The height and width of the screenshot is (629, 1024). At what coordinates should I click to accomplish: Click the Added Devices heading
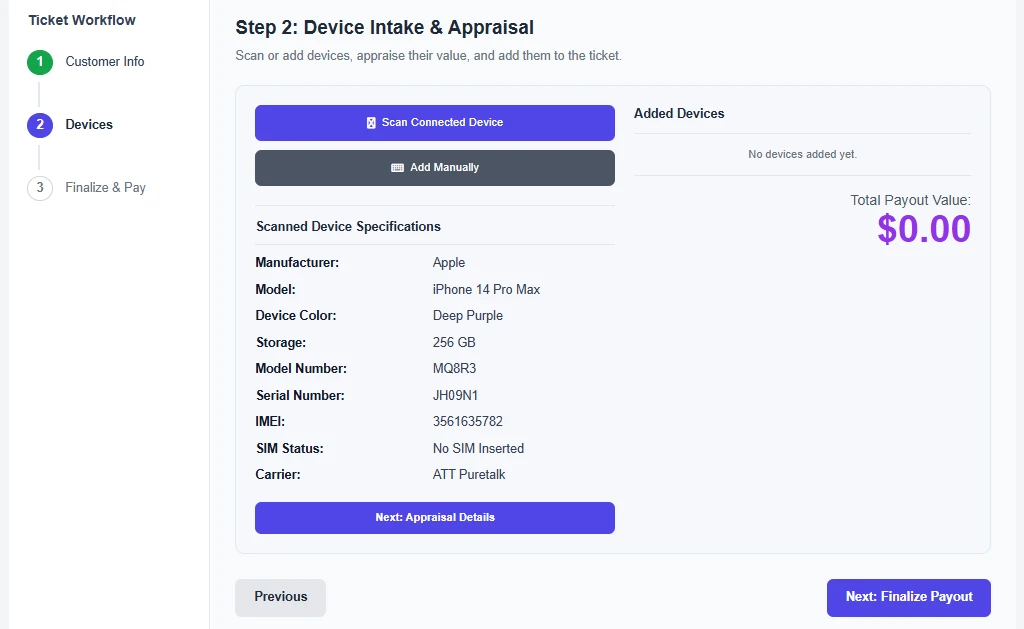pos(679,114)
